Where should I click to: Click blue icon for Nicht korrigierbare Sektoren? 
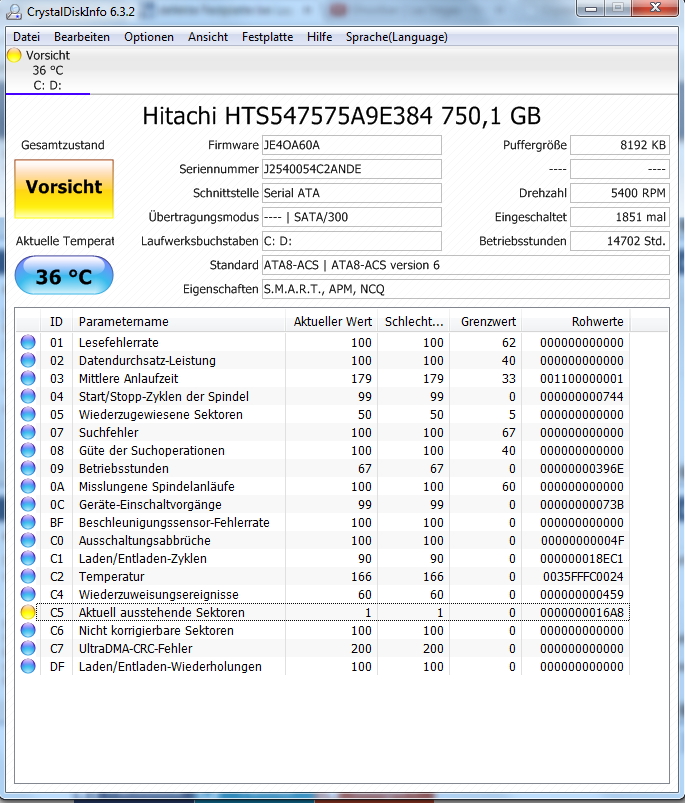tap(28, 630)
